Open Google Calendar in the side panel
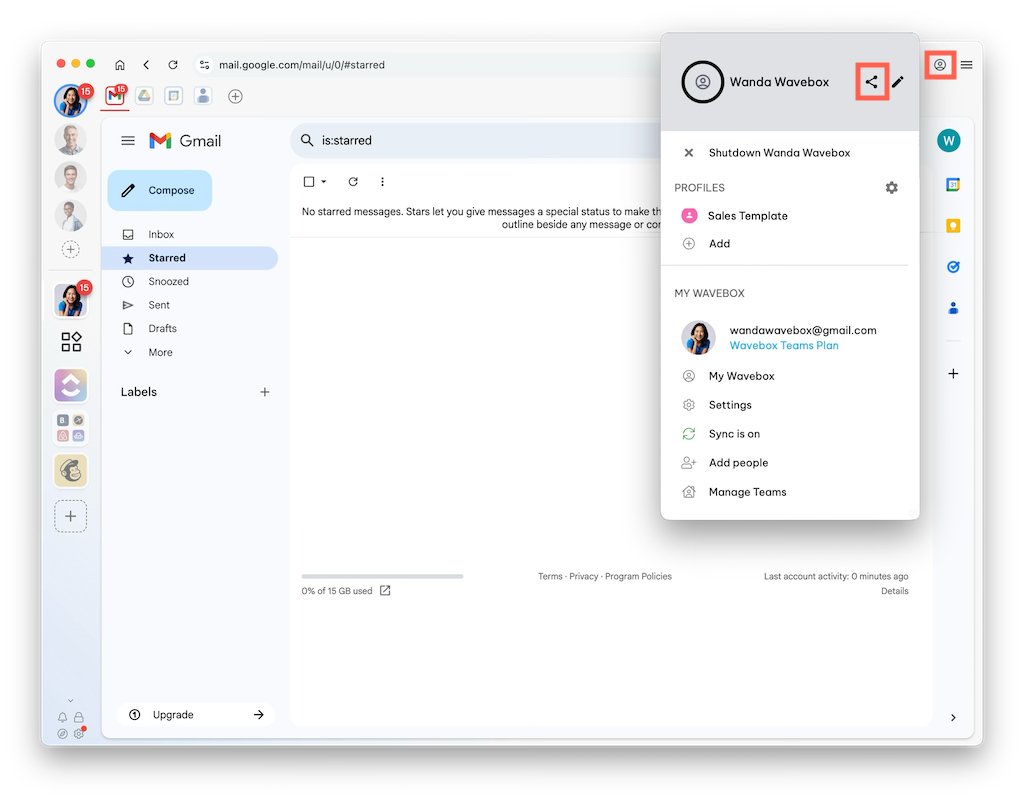The image size is (1024, 800). pos(953,185)
